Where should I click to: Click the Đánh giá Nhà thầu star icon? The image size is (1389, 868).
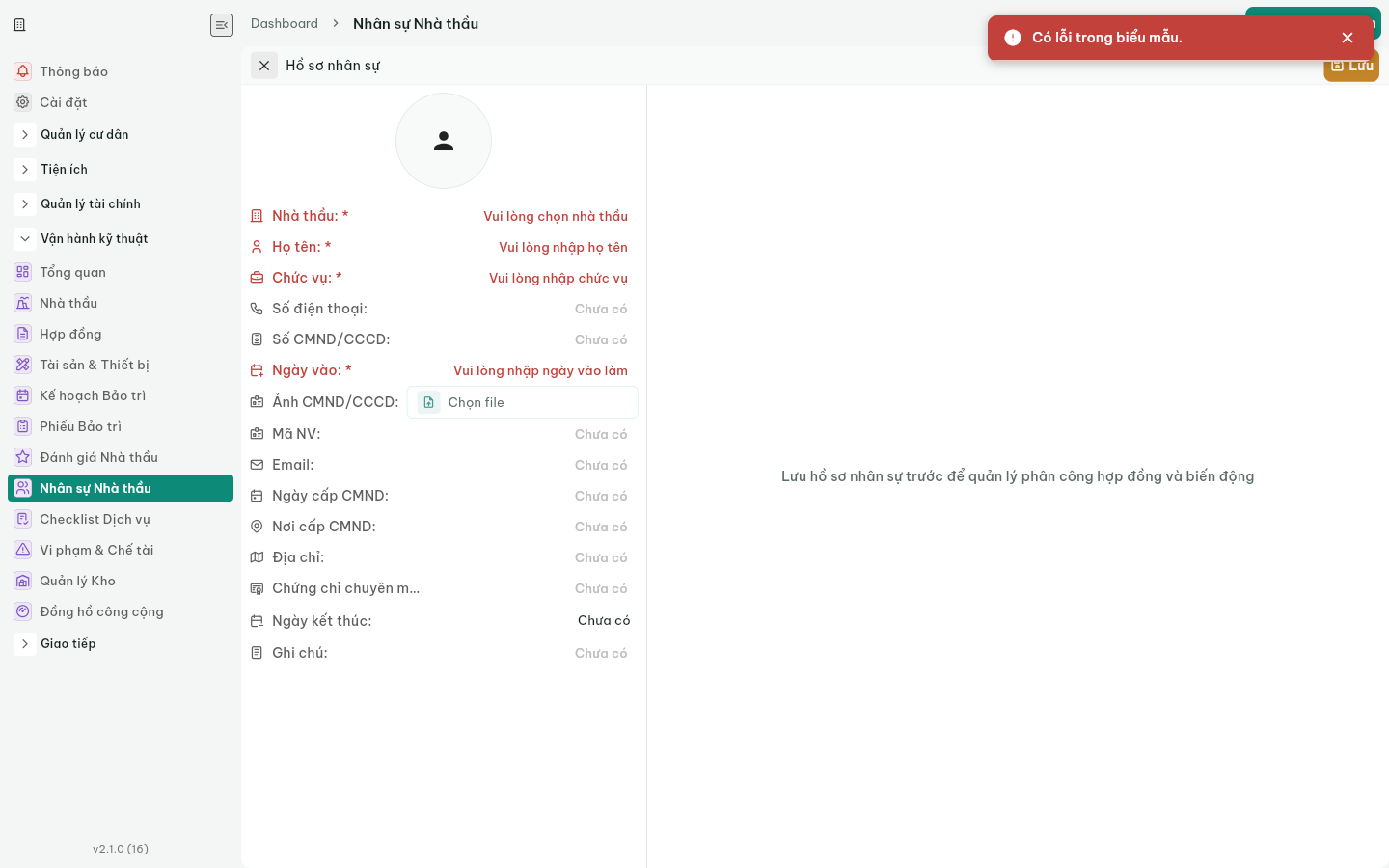pos(23,457)
